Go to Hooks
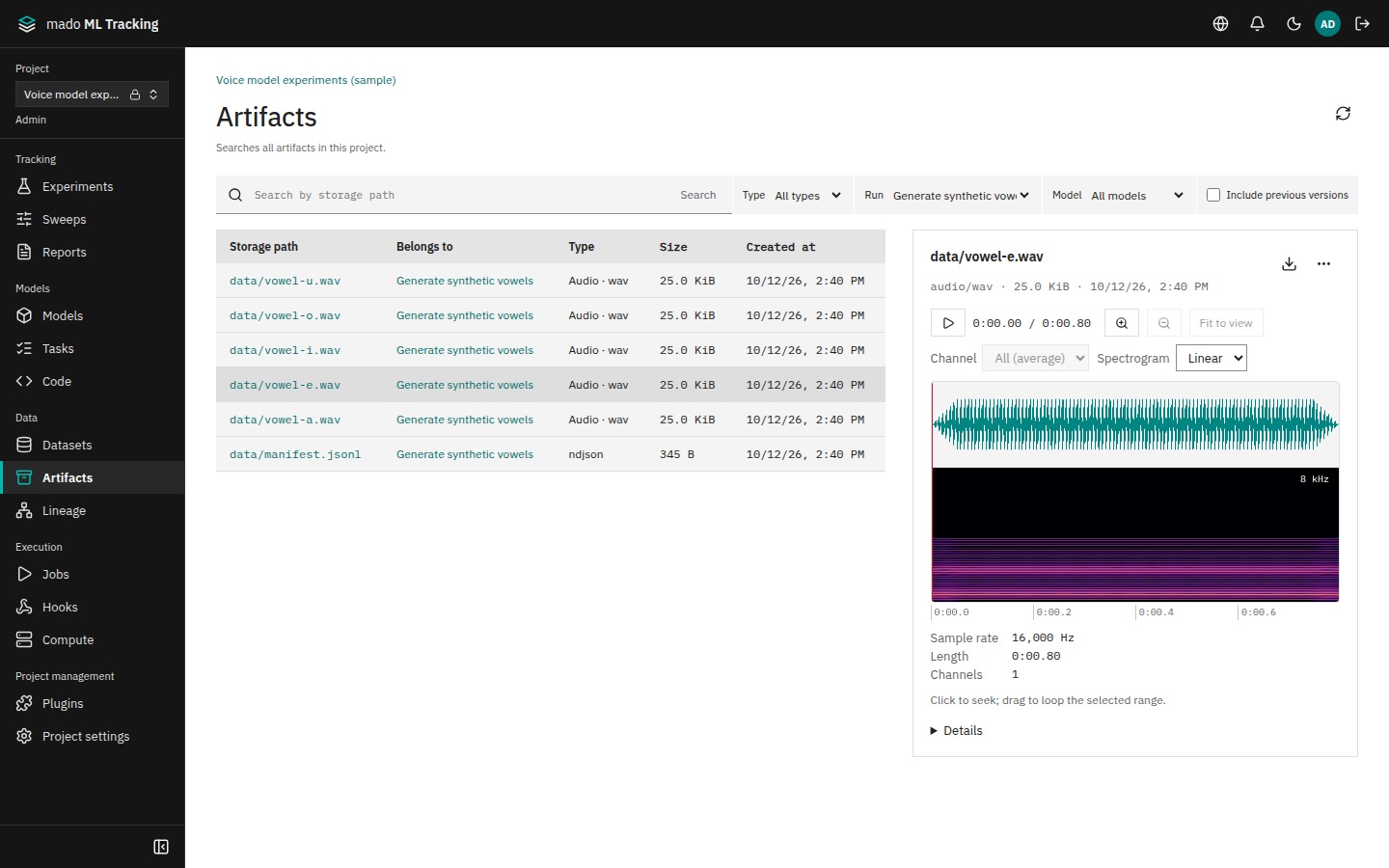The image size is (1389, 868). coord(93,608)
